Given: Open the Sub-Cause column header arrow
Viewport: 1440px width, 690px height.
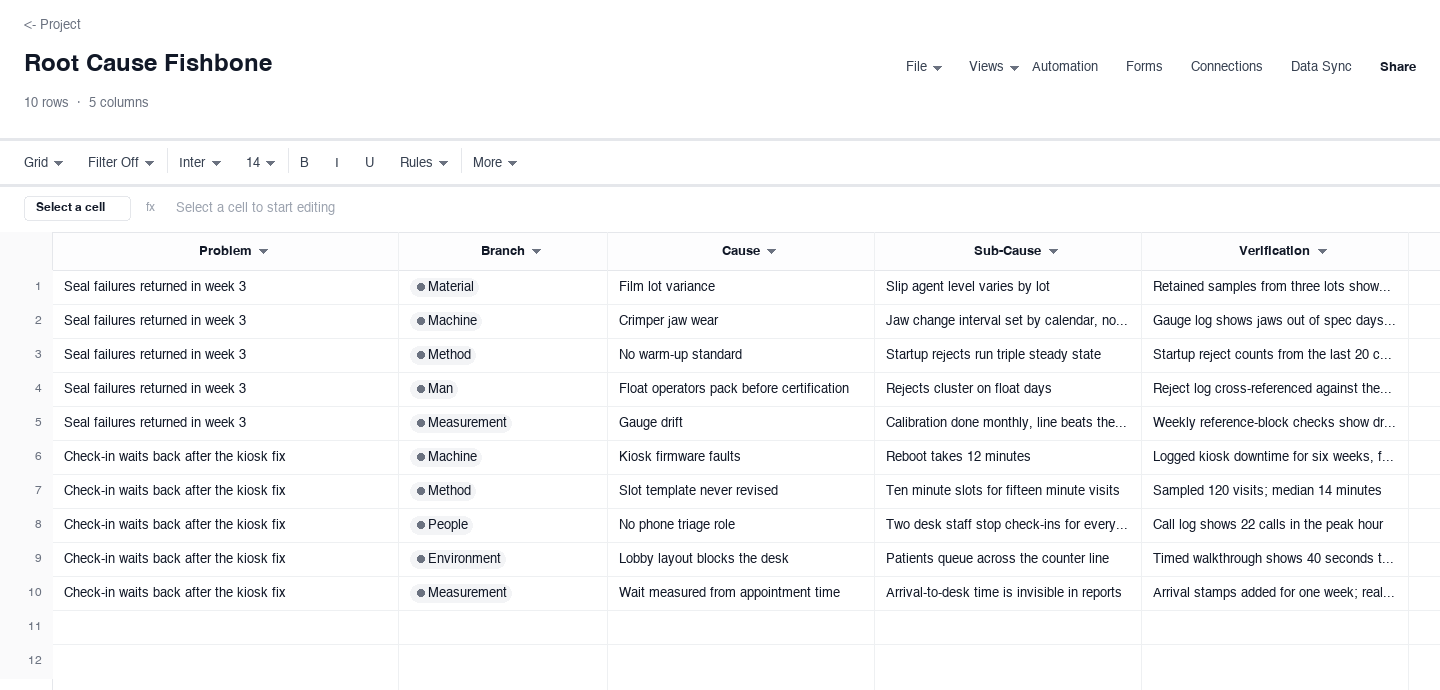Looking at the screenshot, I should pyautogui.click(x=1053, y=252).
